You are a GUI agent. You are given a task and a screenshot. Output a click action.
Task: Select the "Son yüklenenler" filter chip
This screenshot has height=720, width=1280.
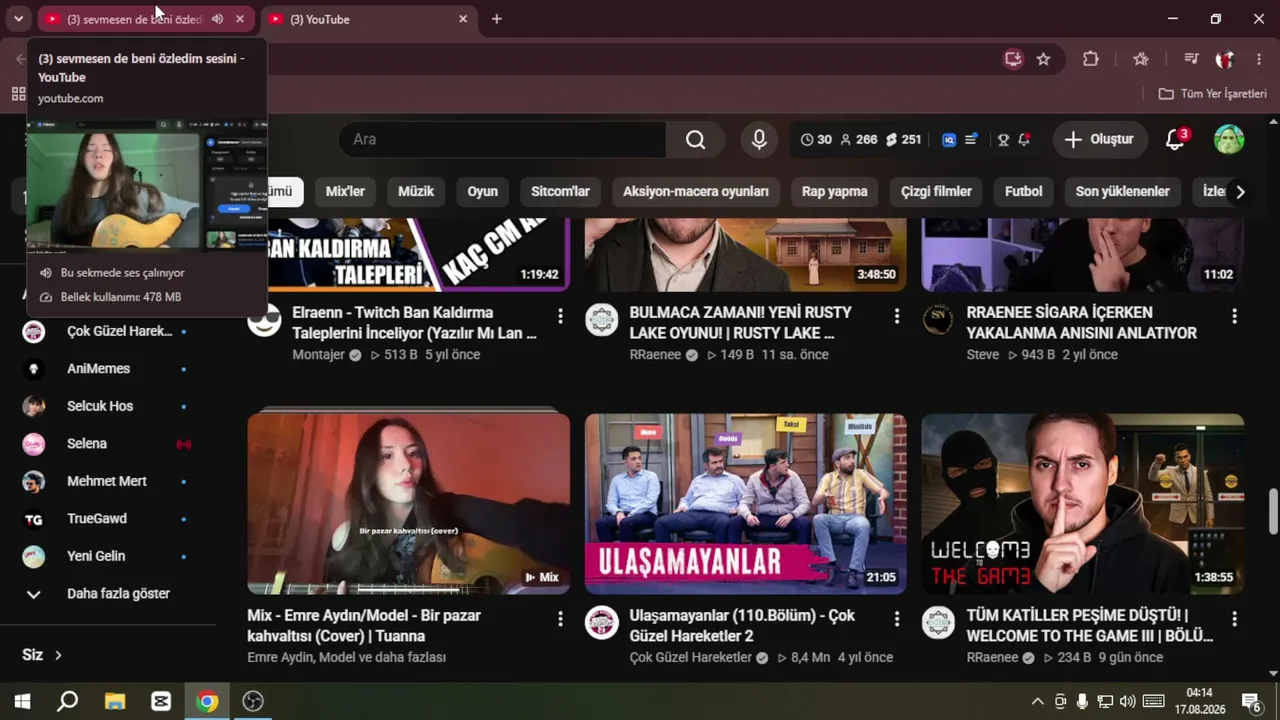(1122, 191)
